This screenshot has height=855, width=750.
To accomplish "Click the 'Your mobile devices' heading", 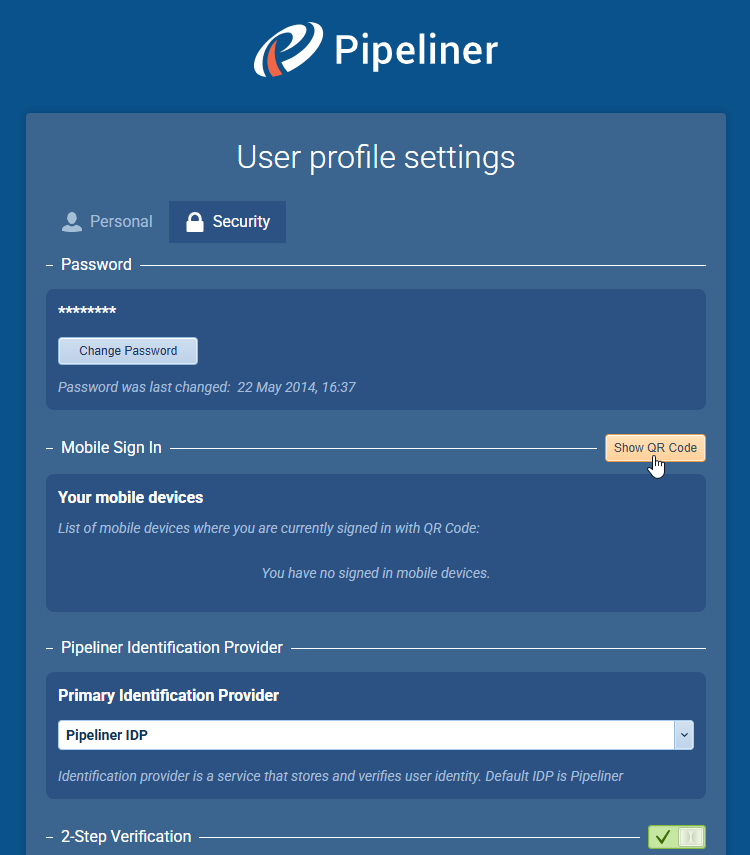I will 130,497.
